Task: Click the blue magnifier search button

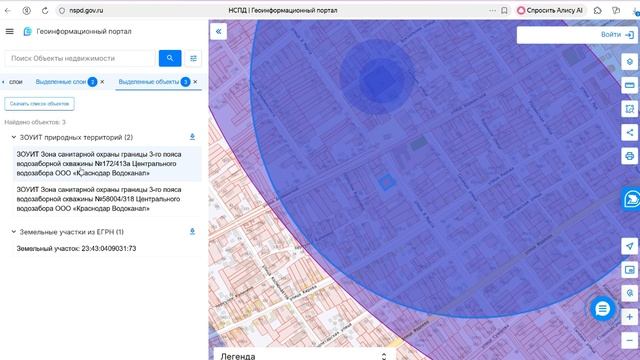Action: [170, 58]
